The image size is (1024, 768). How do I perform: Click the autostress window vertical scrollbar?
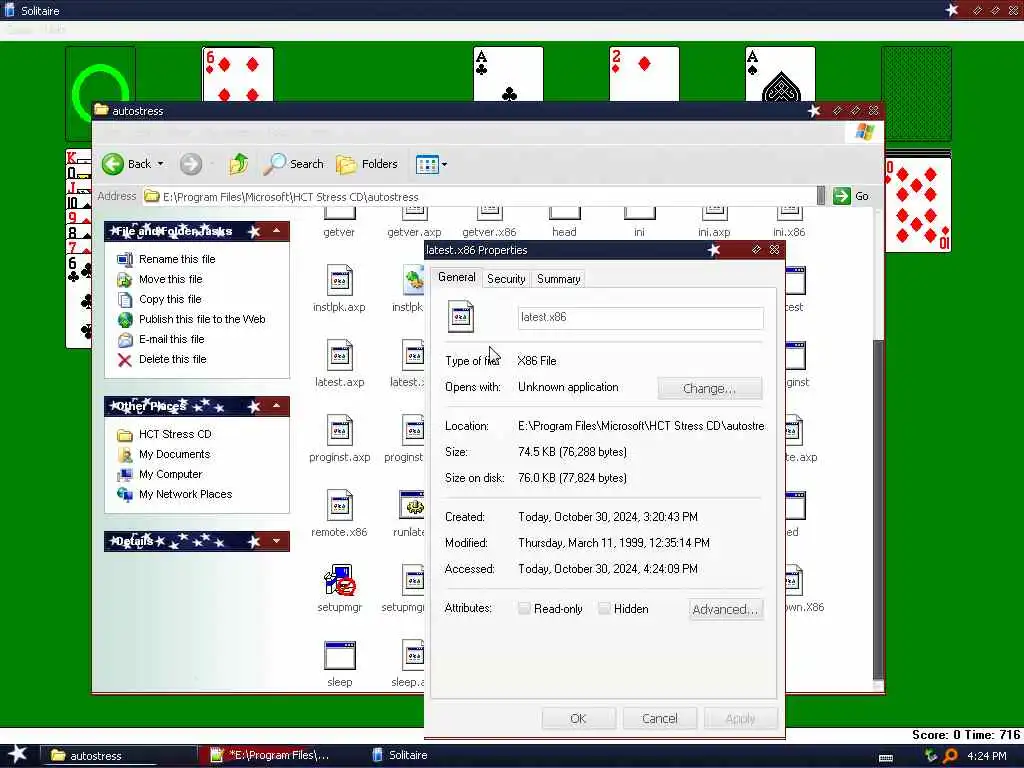pyautogui.click(x=878, y=509)
